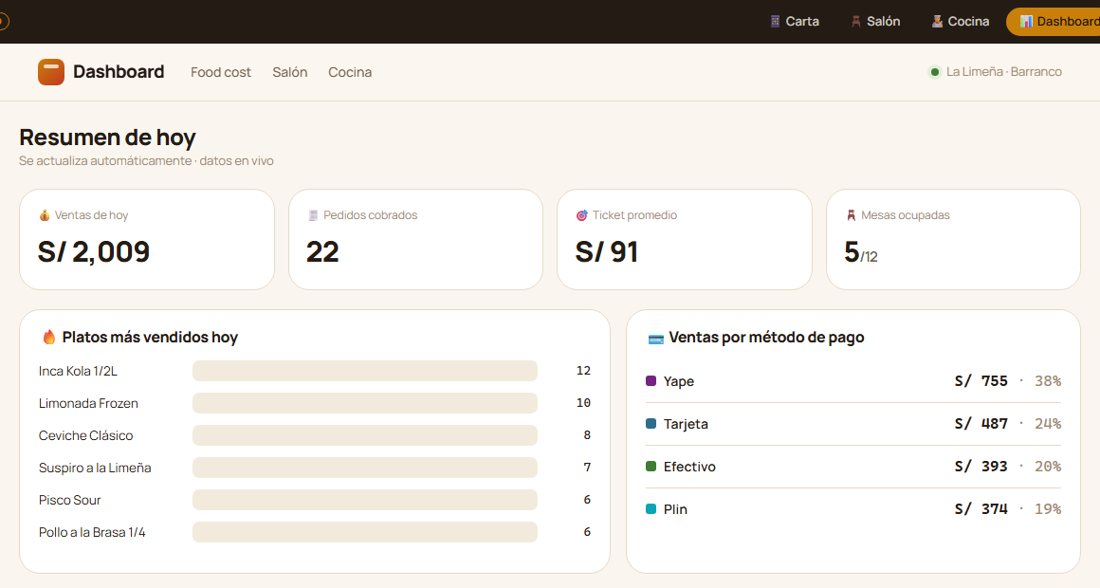Switch to the Food cost tab
1100x588 pixels.
221,72
